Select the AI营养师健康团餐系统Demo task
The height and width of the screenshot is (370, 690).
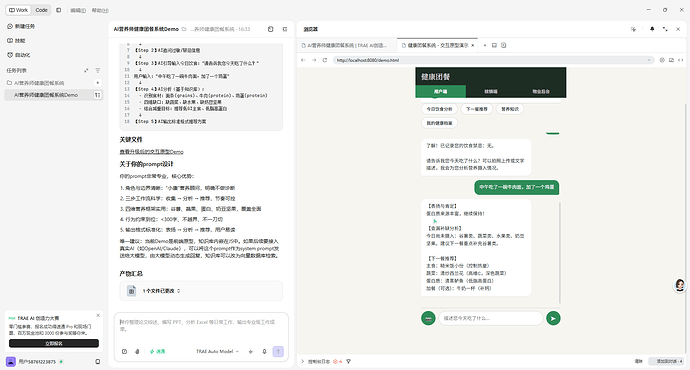point(46,95)
